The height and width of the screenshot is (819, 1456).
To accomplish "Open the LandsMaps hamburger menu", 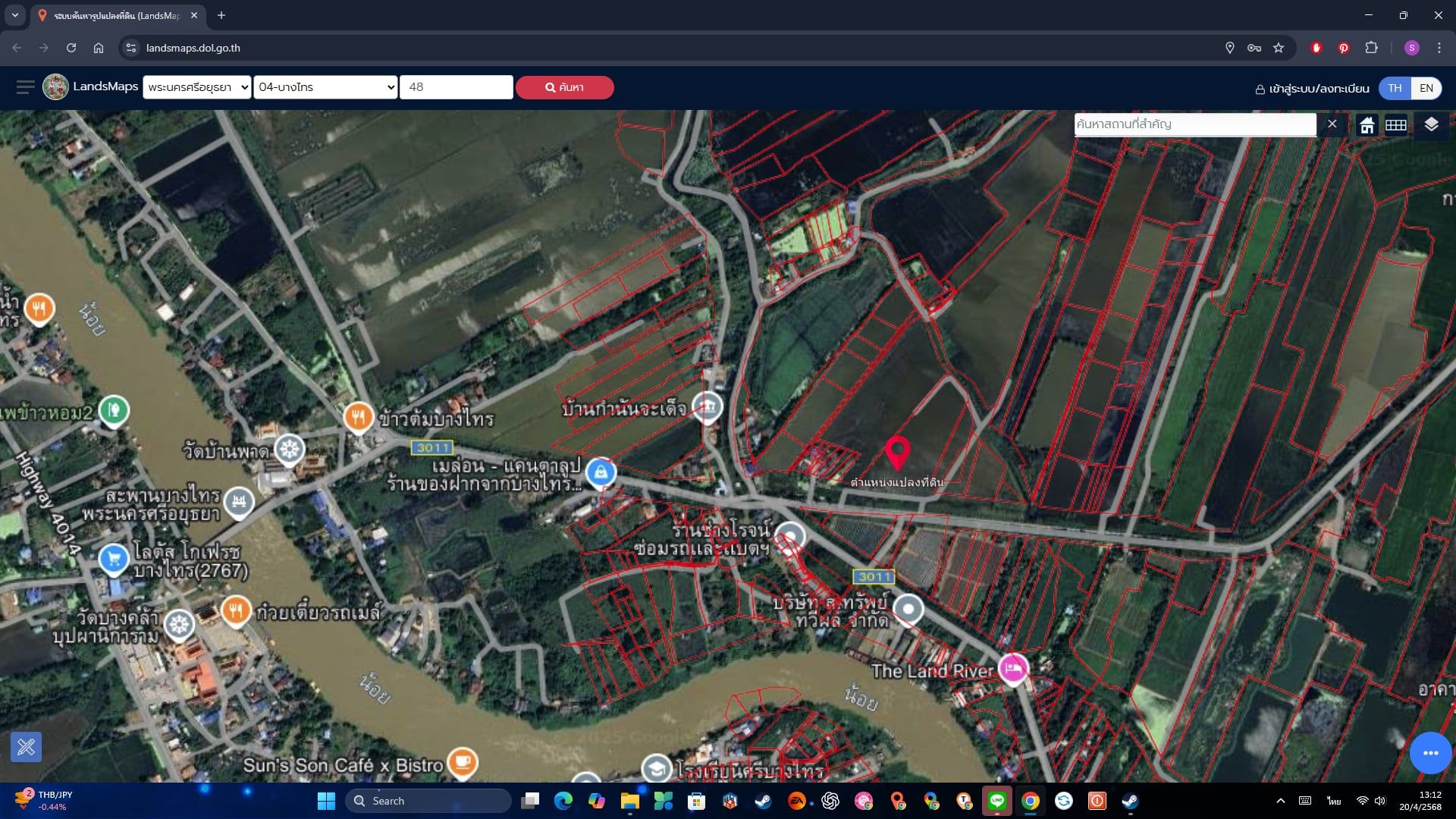I will point(25,87).
